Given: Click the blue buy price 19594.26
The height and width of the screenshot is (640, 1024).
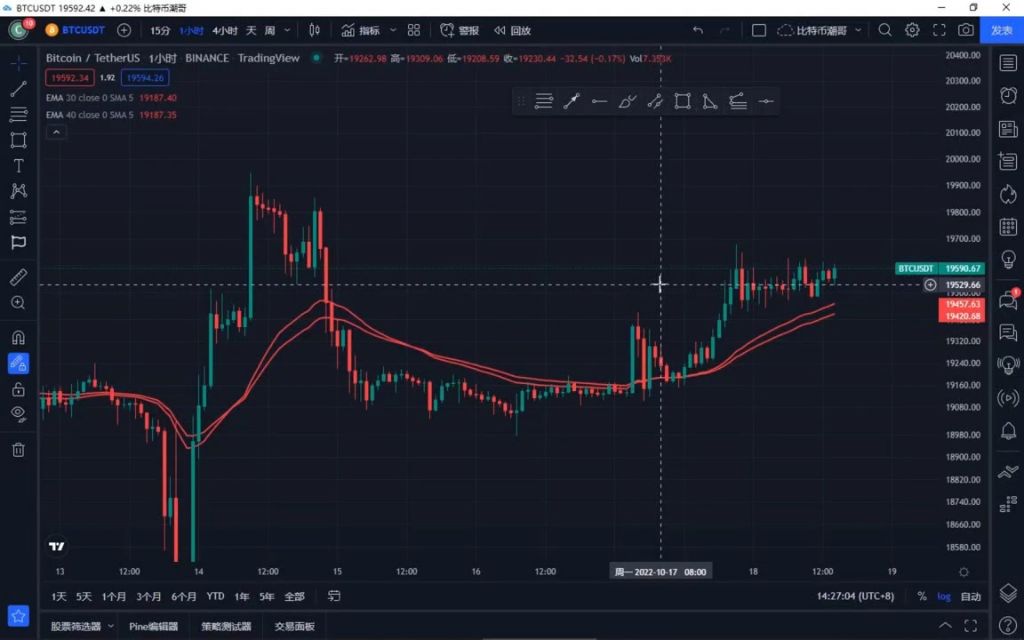Looking at the screenshot, I should pos(145,78).
